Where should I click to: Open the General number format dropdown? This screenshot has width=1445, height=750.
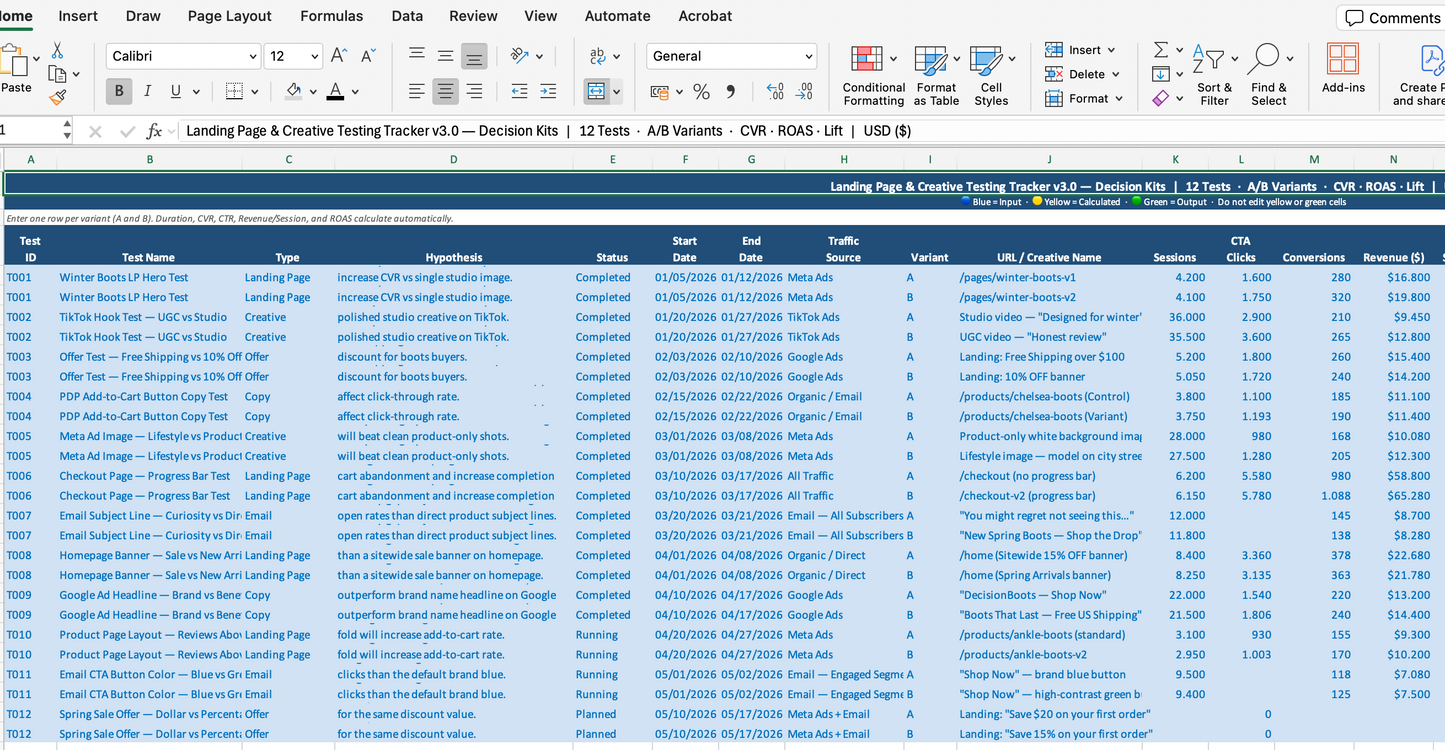pos(808,56)
